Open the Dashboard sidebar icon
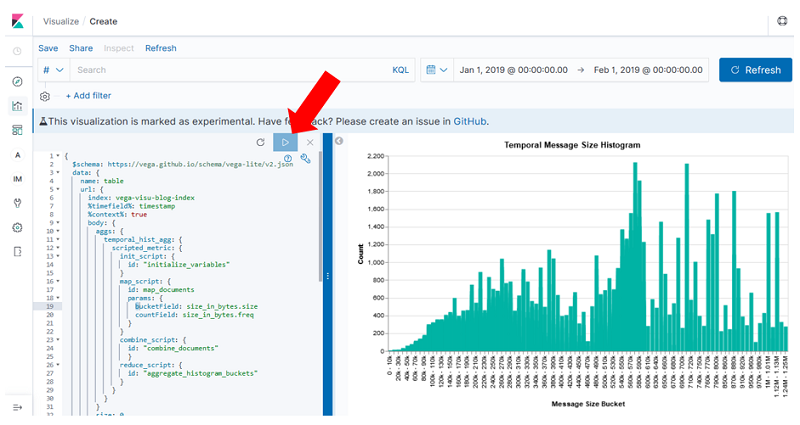This screenshot has width=800, height=425. tap(17, 130)
